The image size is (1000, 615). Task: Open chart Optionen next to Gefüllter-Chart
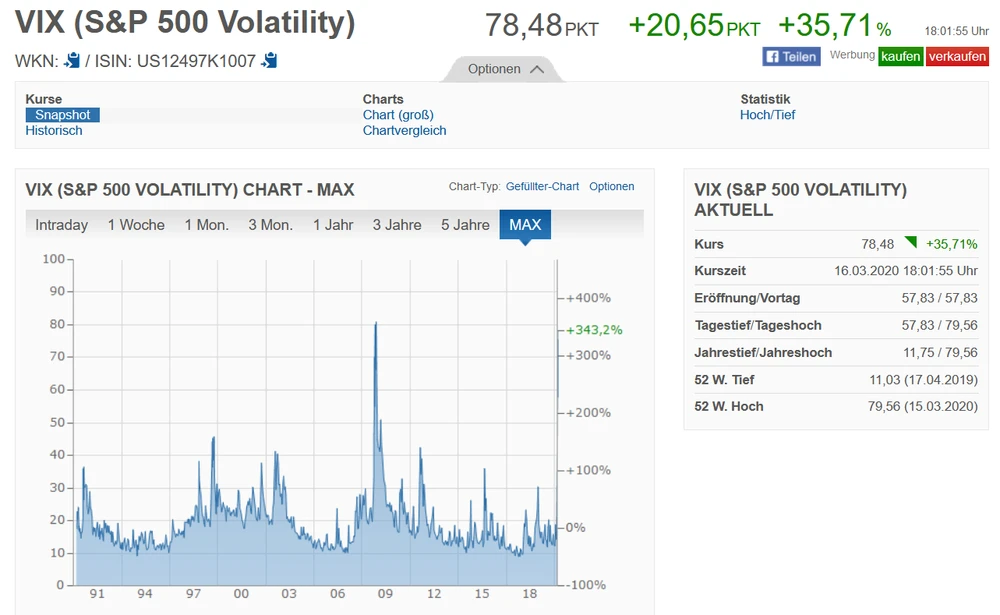click(x=611, y=187)
